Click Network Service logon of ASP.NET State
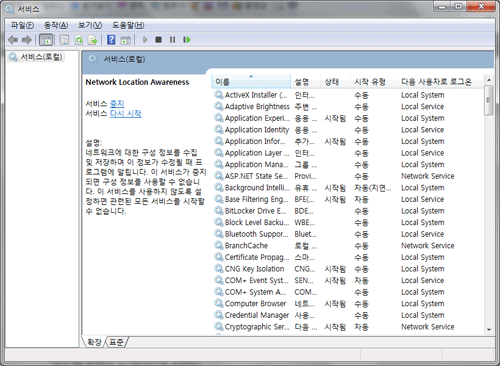The height and width of the screenshot is (366, 500). [428, 176]
